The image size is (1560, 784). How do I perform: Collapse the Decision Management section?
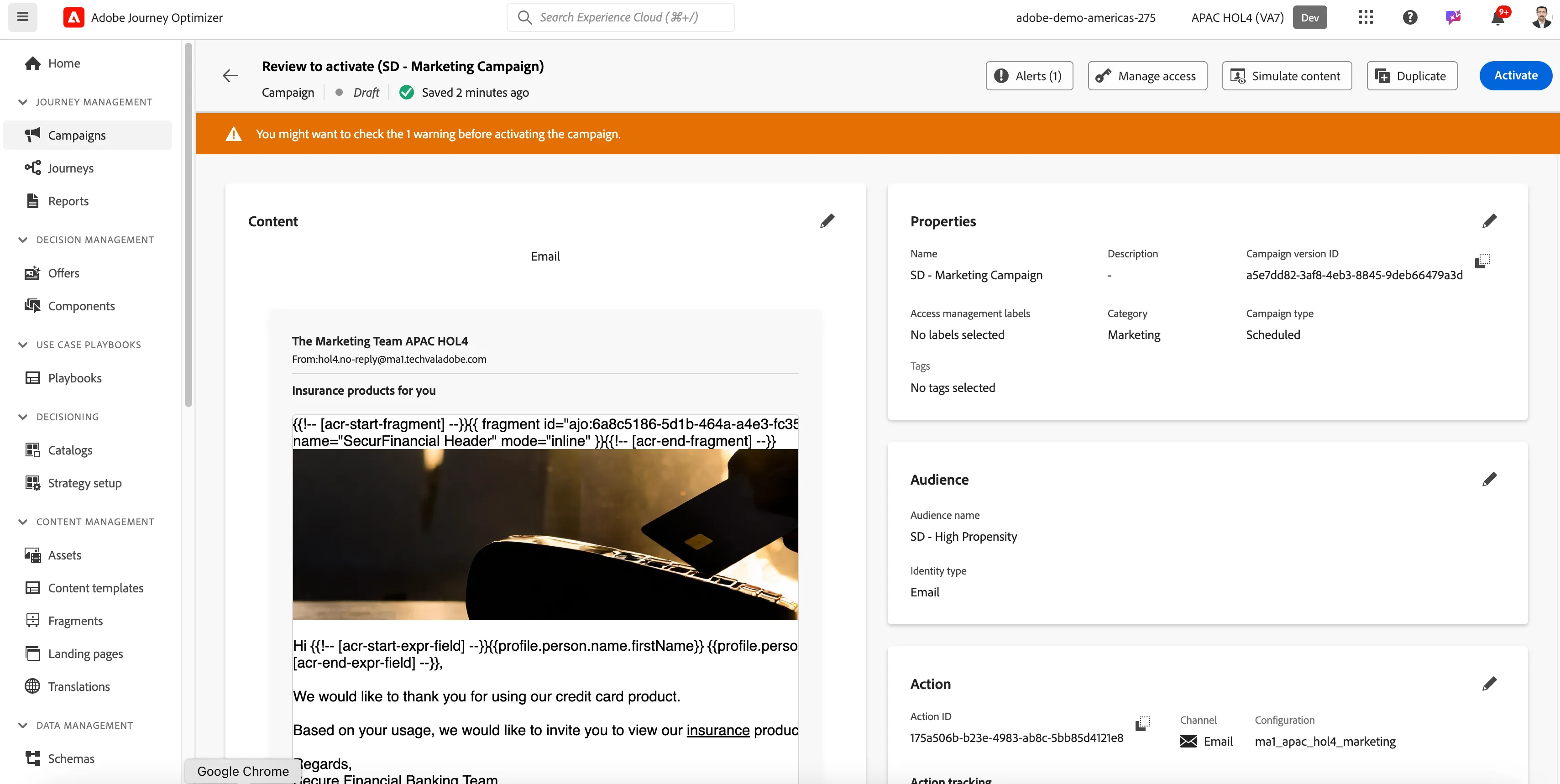tap(23, 240)
